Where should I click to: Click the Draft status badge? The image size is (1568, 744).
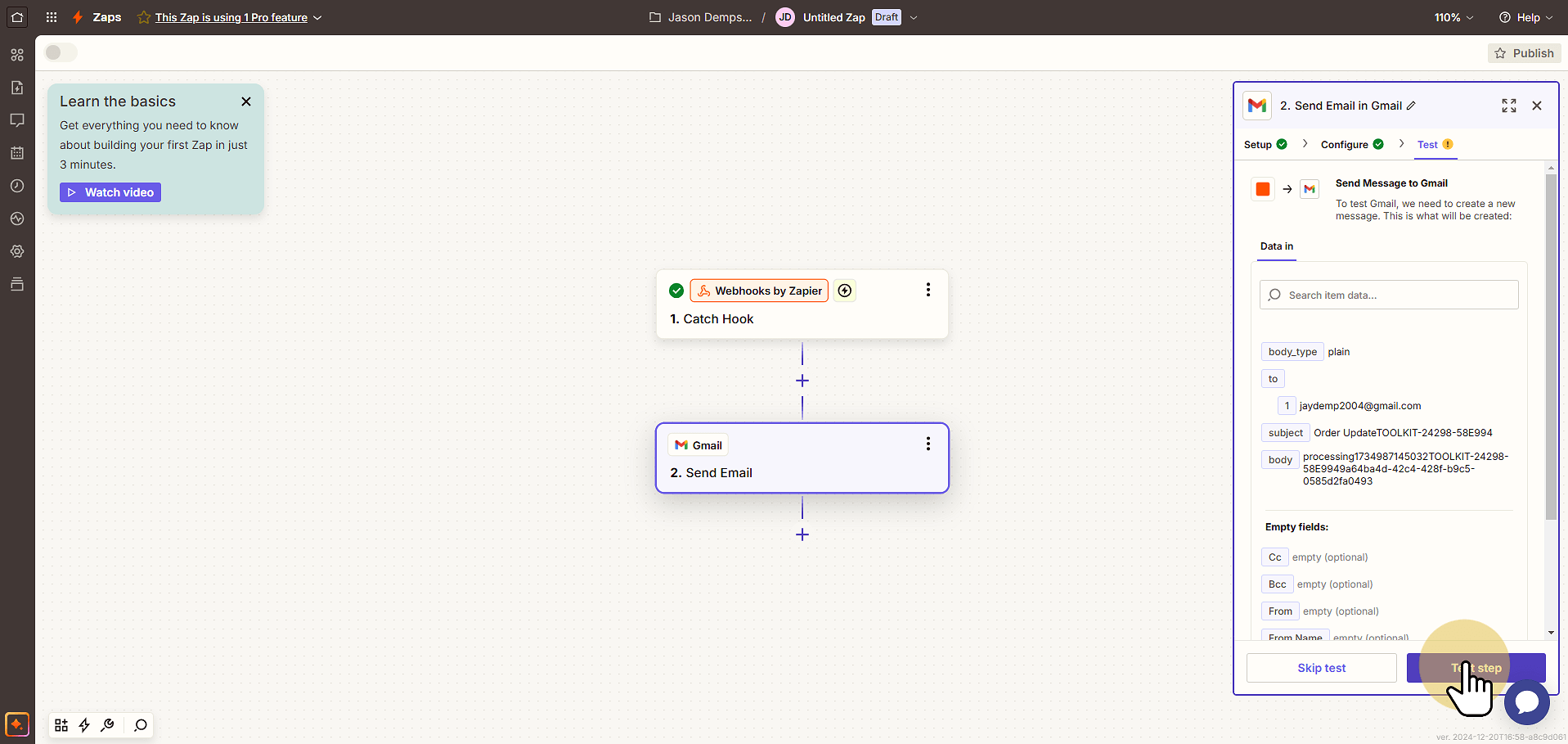[x=887, y=17]
